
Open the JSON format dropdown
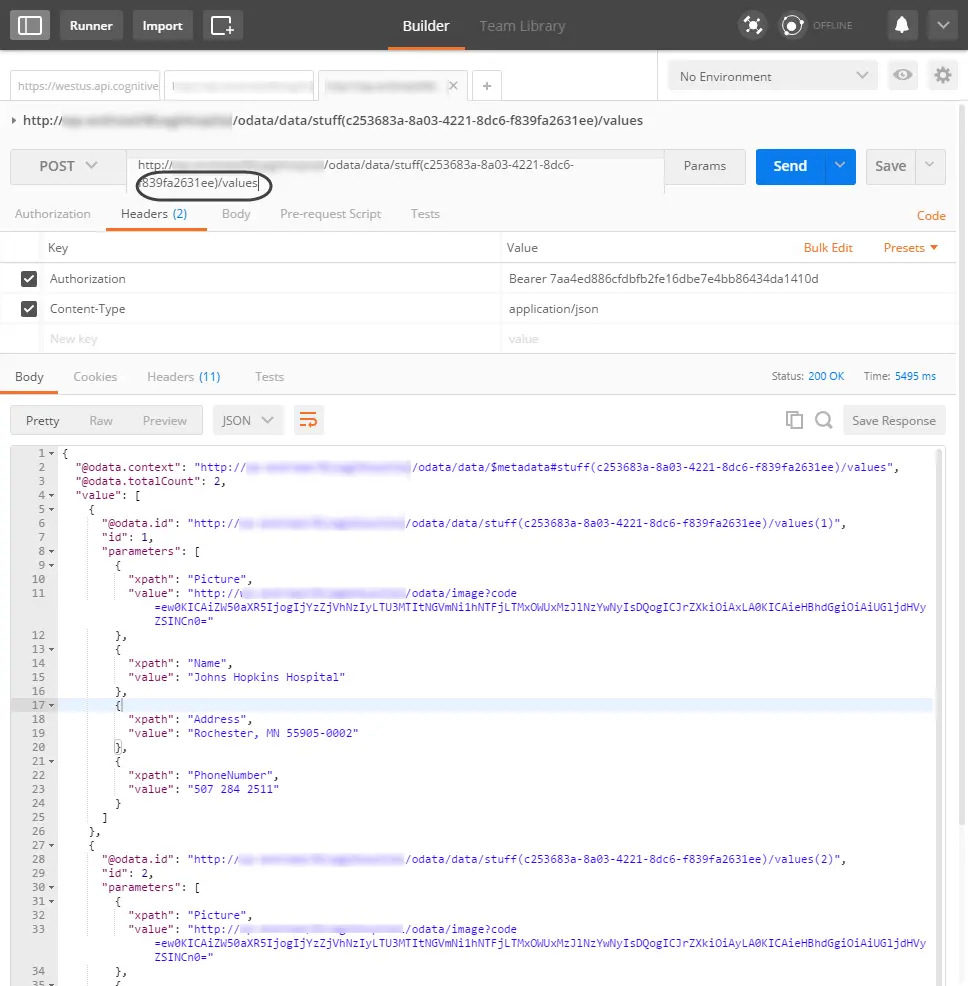[248, 420]
